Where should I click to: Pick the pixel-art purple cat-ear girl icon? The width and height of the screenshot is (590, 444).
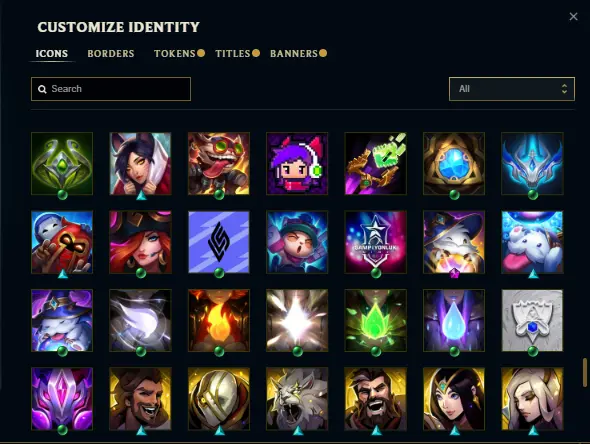tap(297, 163)
